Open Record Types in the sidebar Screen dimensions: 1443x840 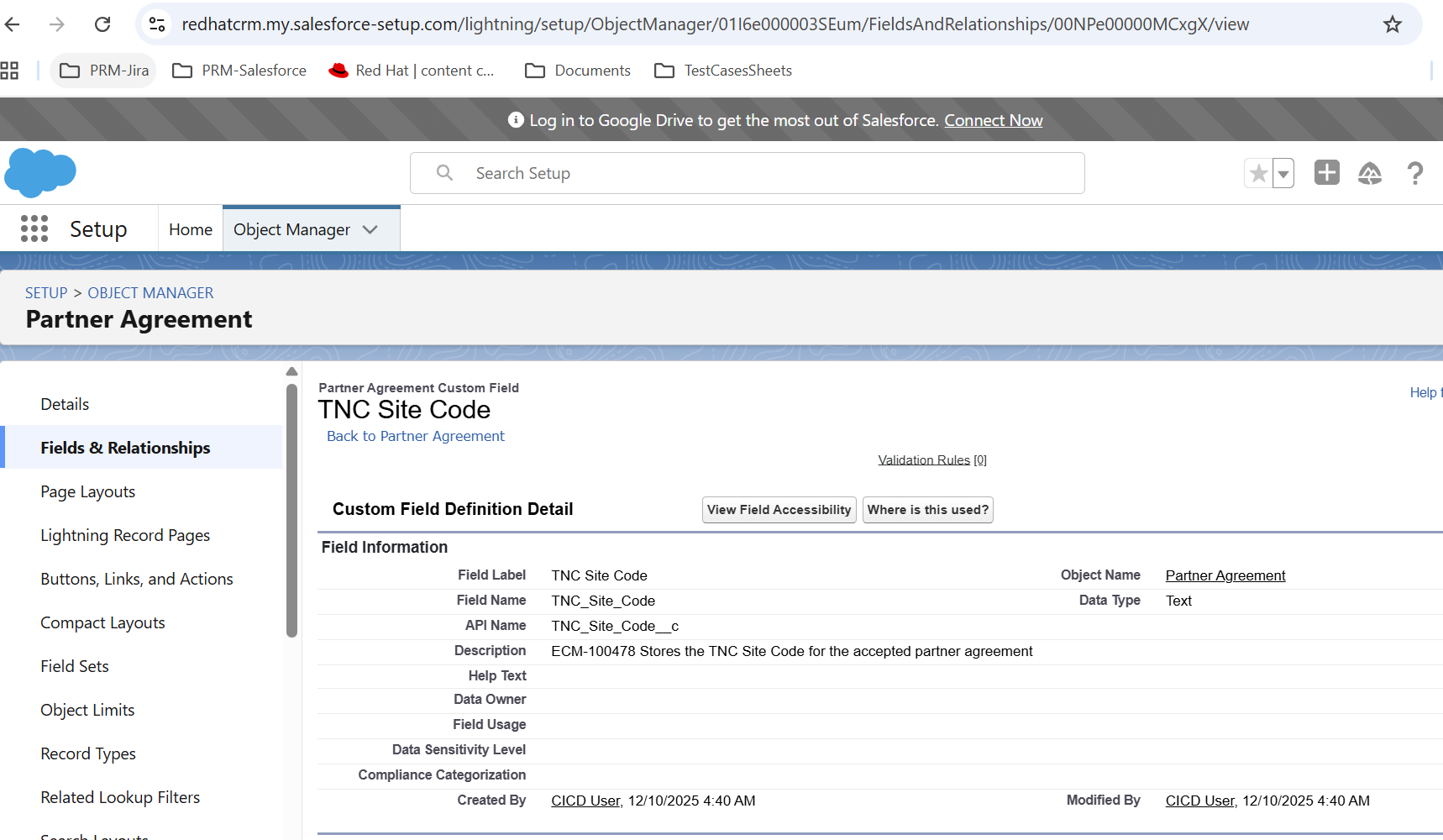point(88,753)
